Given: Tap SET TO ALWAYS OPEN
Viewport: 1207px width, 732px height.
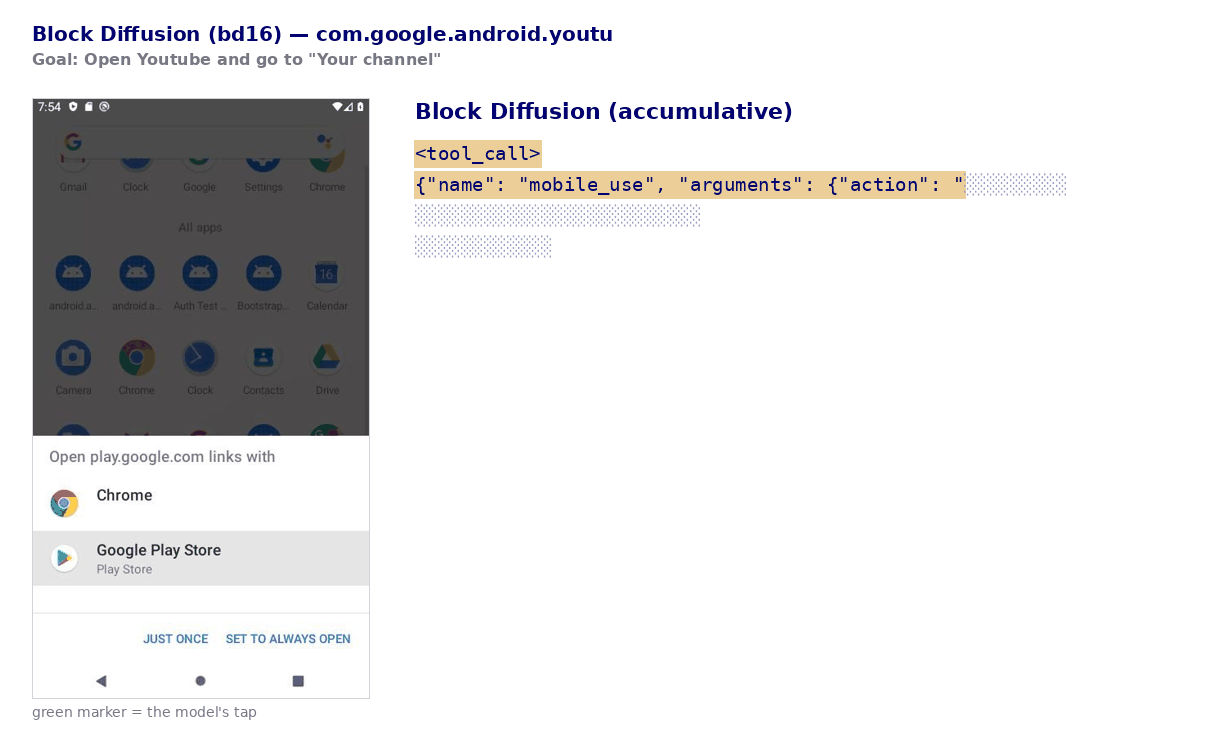Looking at the screenshot, I should pyautogui.click(x=288, y=639).
